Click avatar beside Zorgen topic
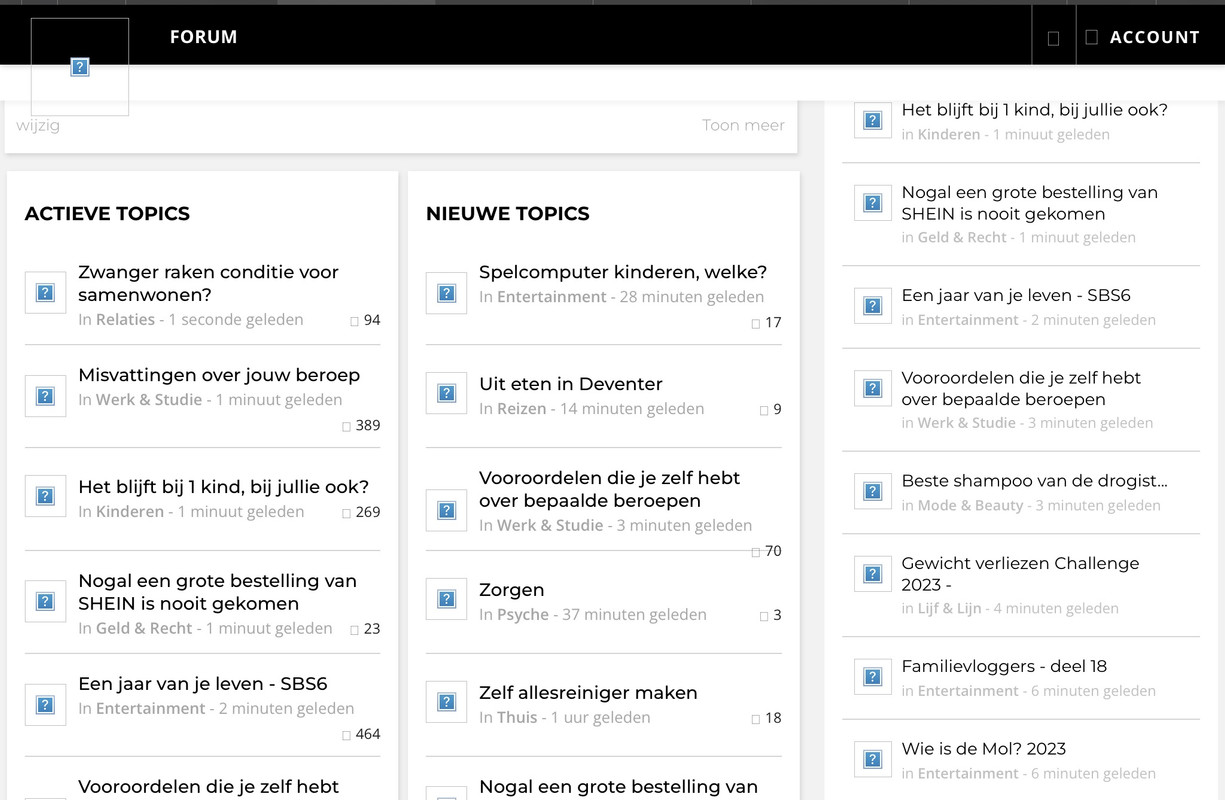This screenshot has width=1225, height=800. 447,599
